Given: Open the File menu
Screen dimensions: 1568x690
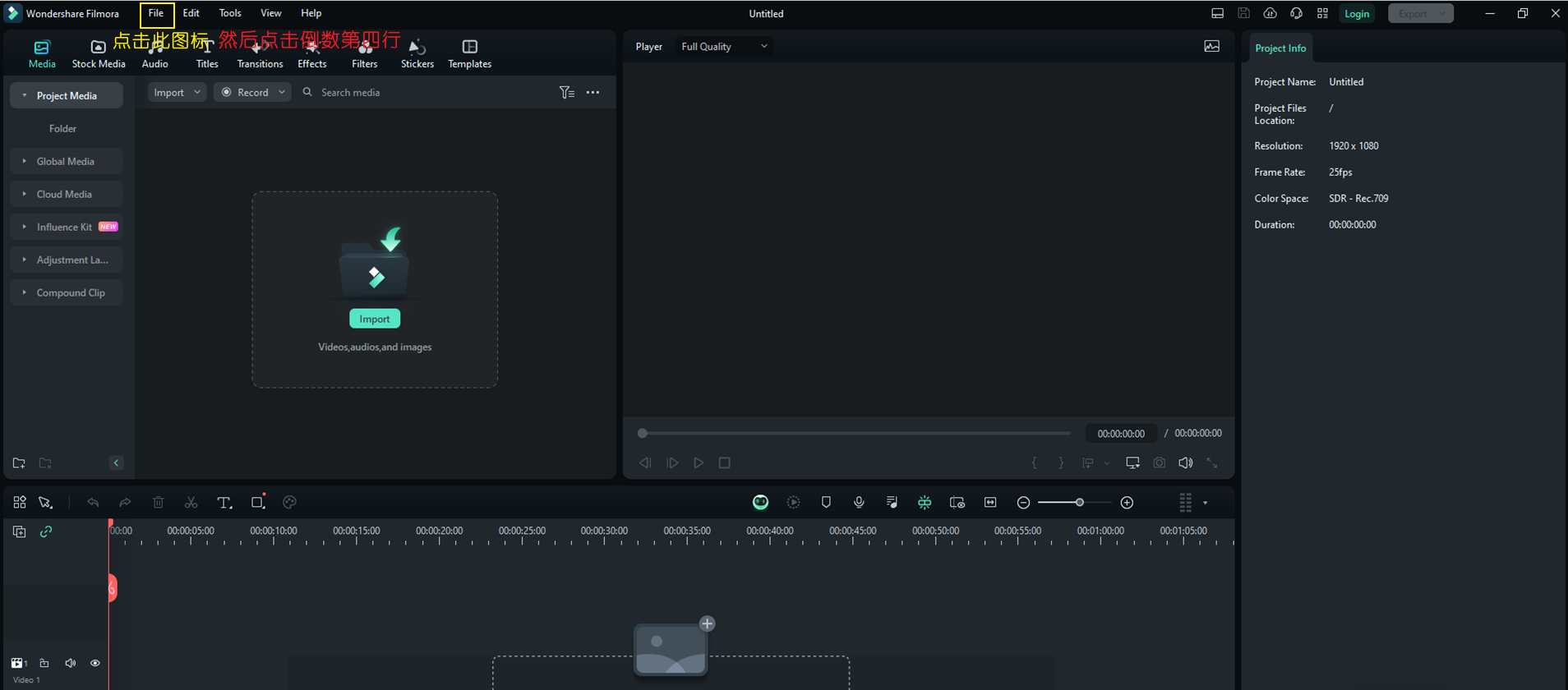Looking at the screenshot, I should click(156, 13).
